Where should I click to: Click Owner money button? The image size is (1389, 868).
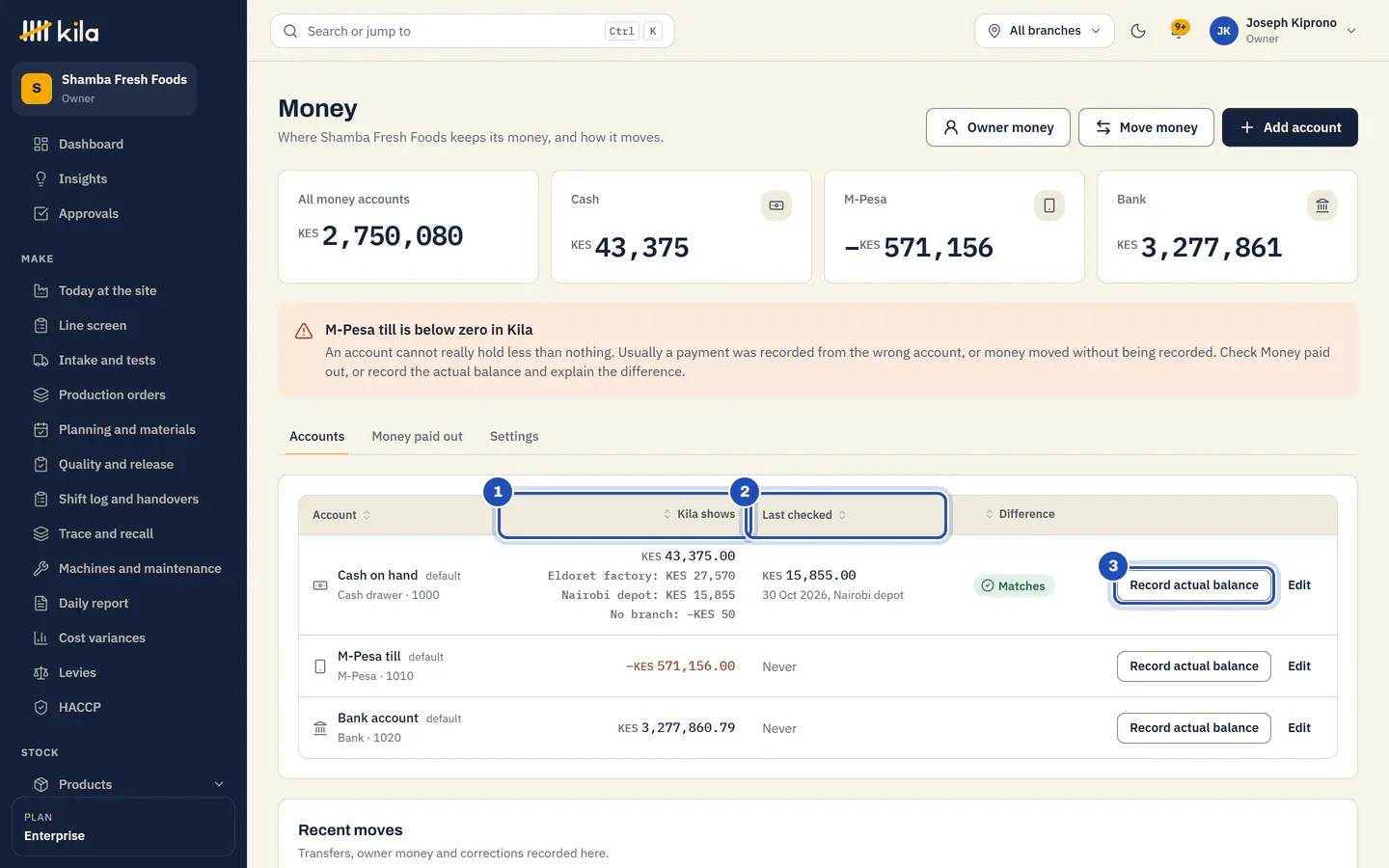[998, 127]
